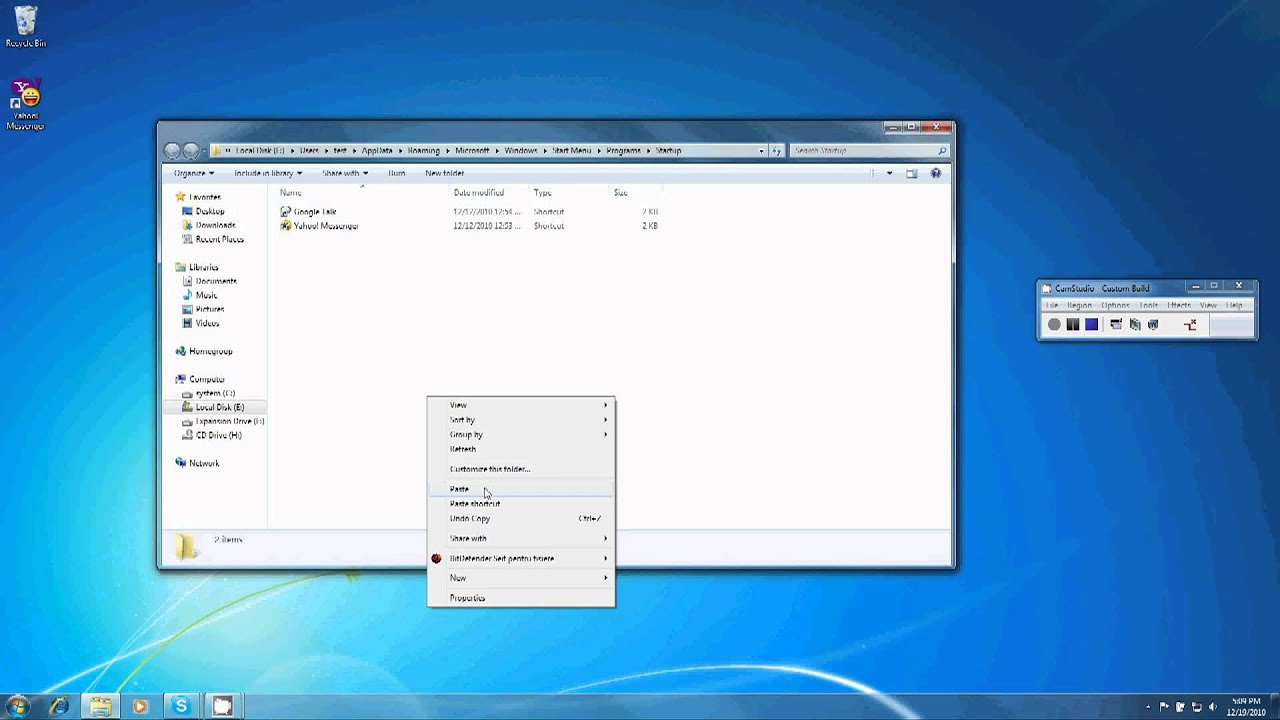Expand the Sort by submenu
The image size is (1280, 720).
pos(521,420)
